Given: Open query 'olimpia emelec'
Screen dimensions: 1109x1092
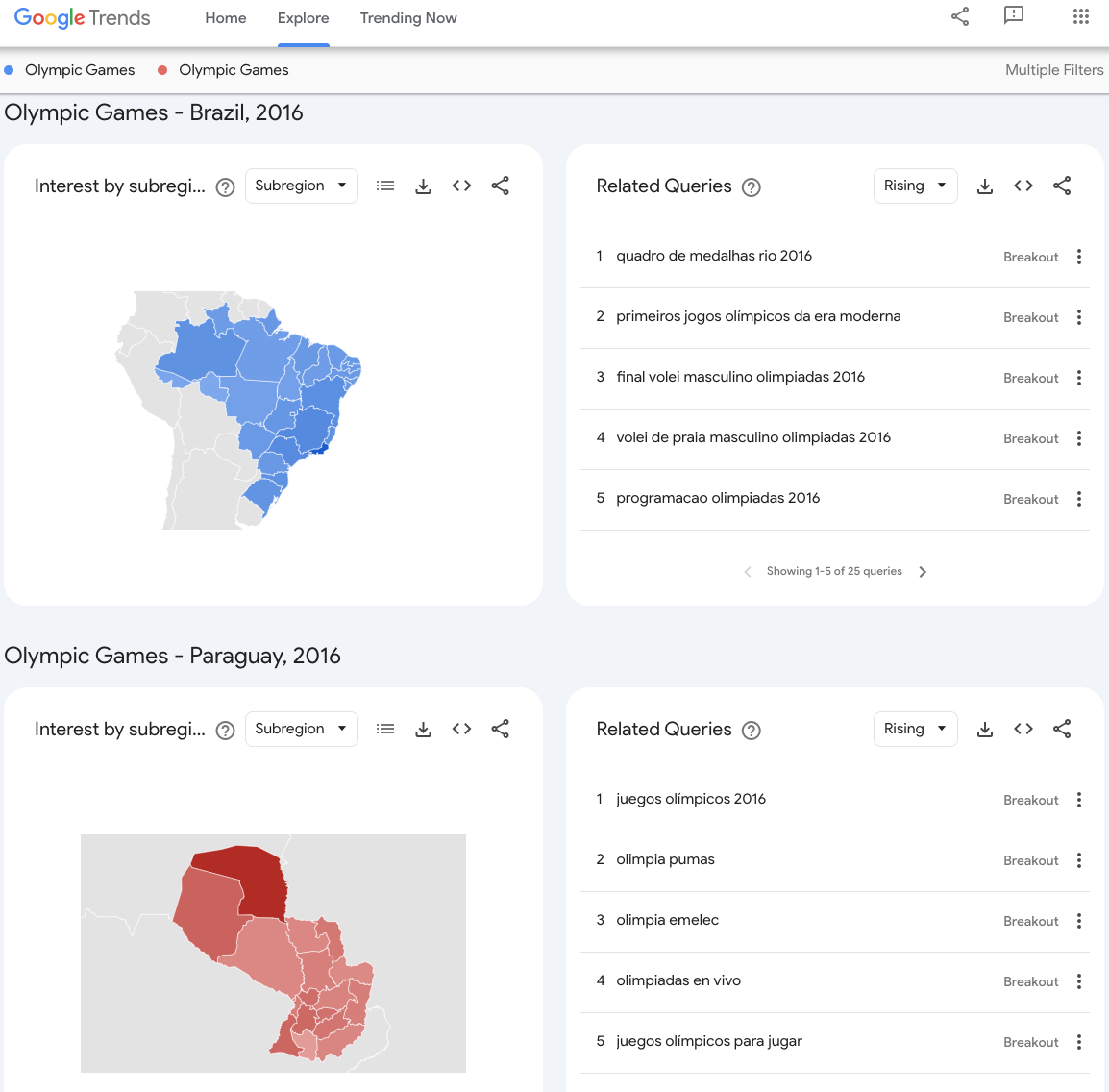Looking at the screenshot, I should pos(667,920).
